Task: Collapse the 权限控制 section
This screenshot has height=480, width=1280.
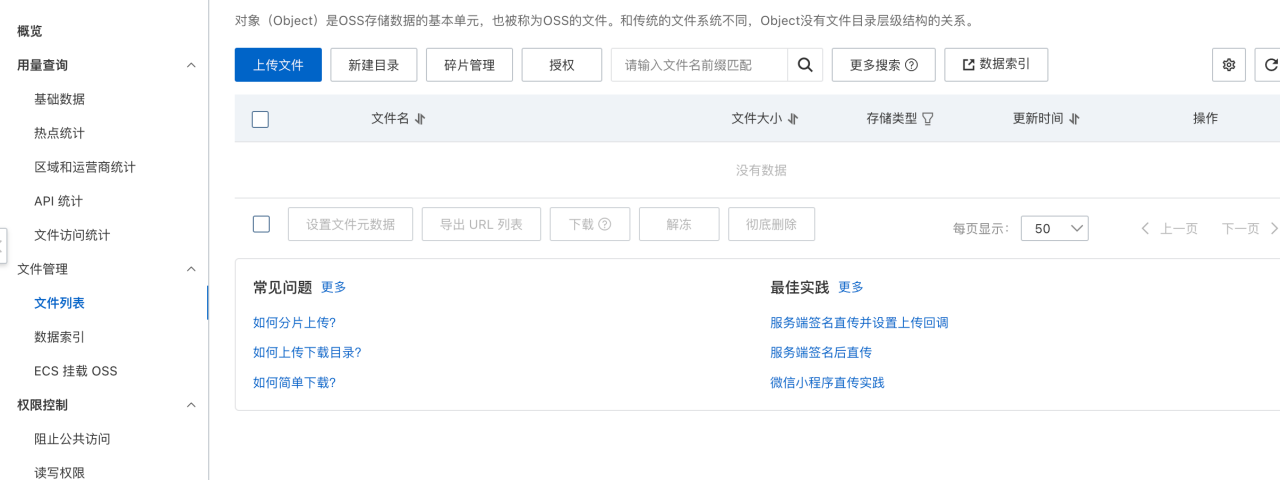Action: click(x=191, y=405)
